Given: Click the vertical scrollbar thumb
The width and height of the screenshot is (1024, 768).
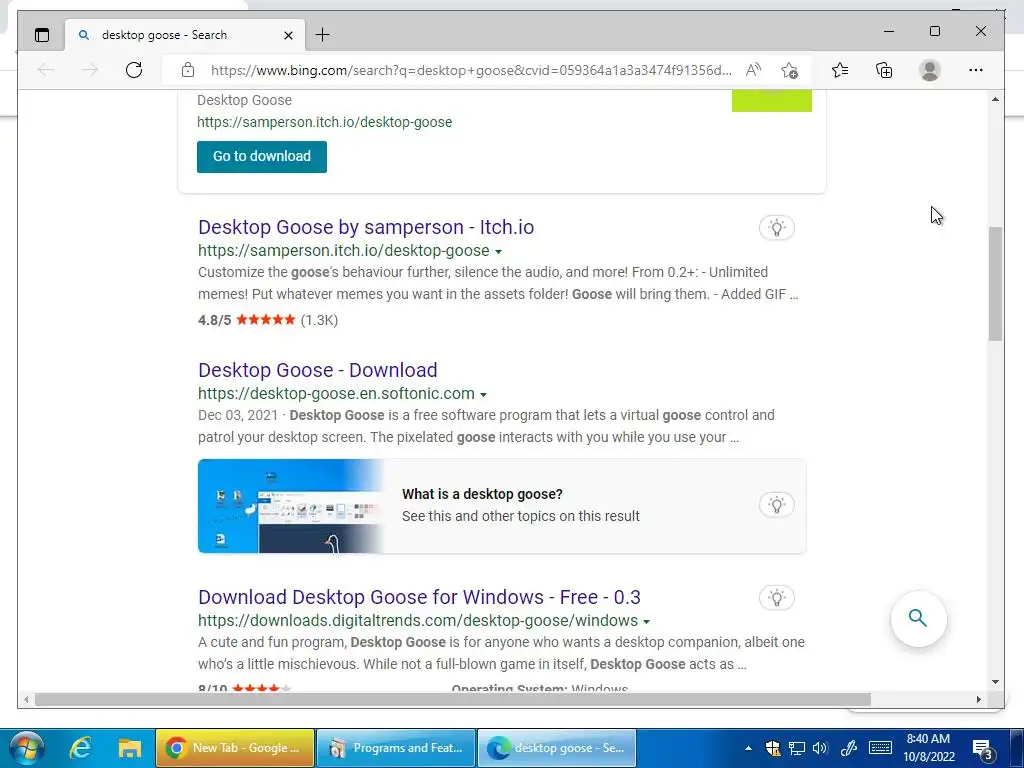Looking at the screenshot, I should click(995, 283).
